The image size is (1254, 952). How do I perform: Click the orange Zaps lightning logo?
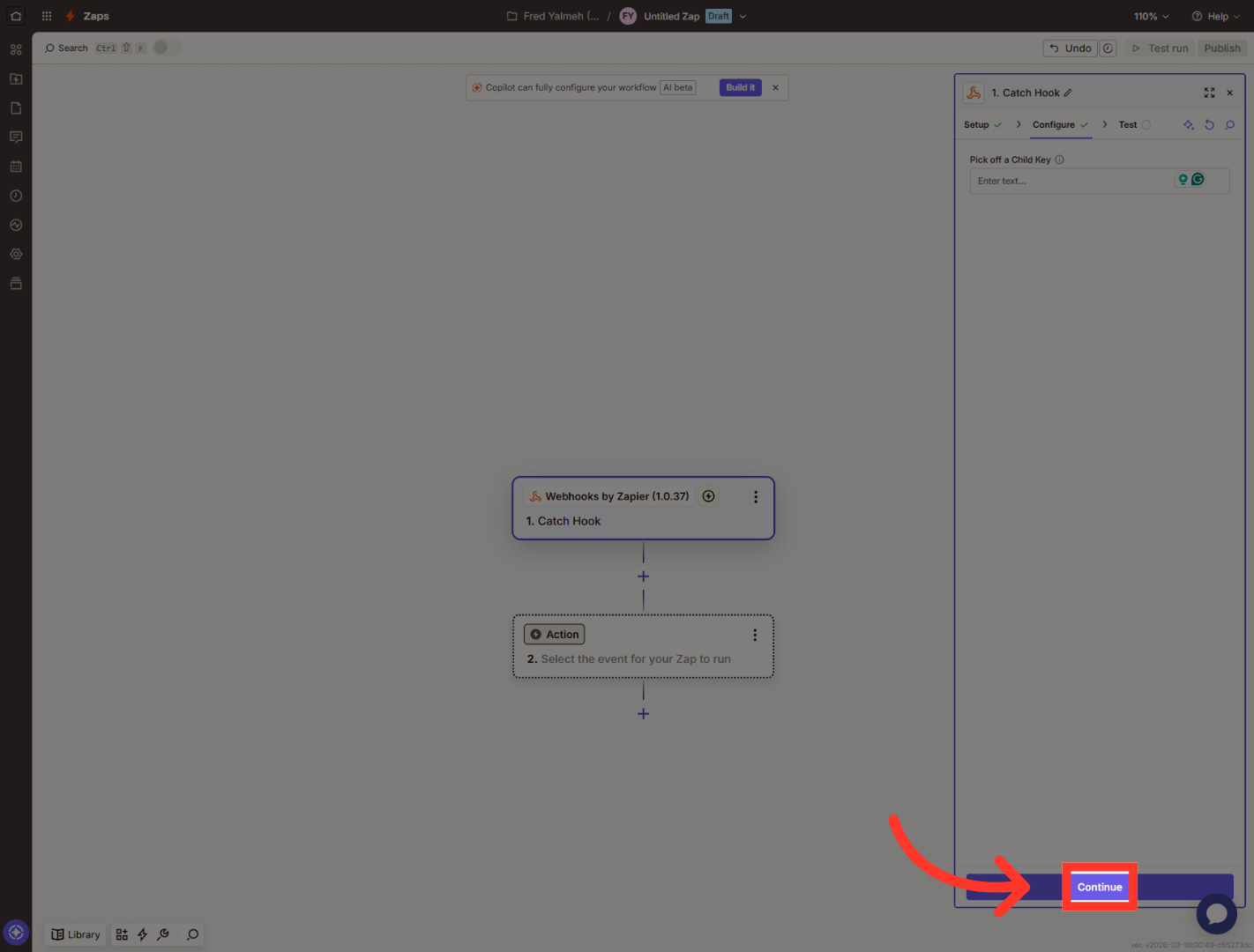[x=70, y=16]
